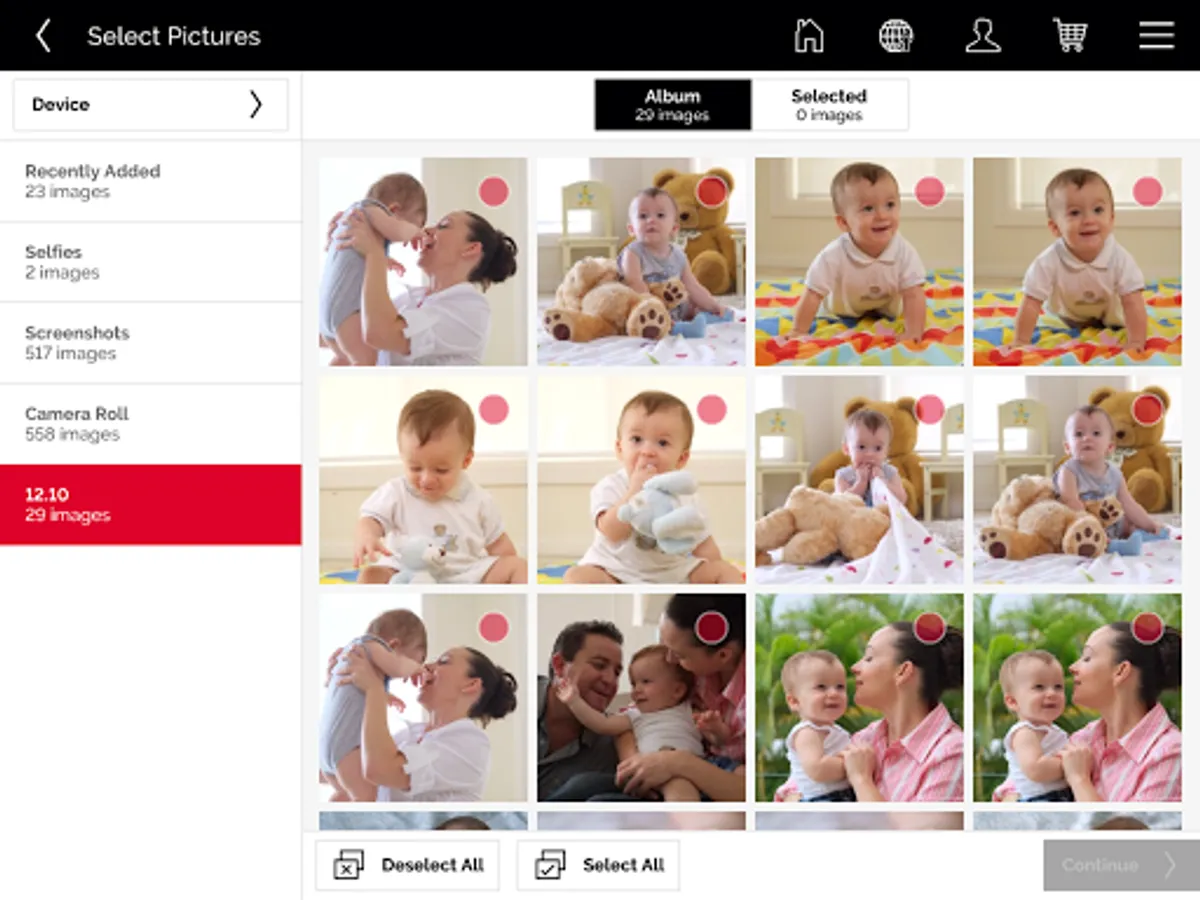This screenshot has width=1200, height=900.
Task: Open Selfies album
Action: coord(150,262)
